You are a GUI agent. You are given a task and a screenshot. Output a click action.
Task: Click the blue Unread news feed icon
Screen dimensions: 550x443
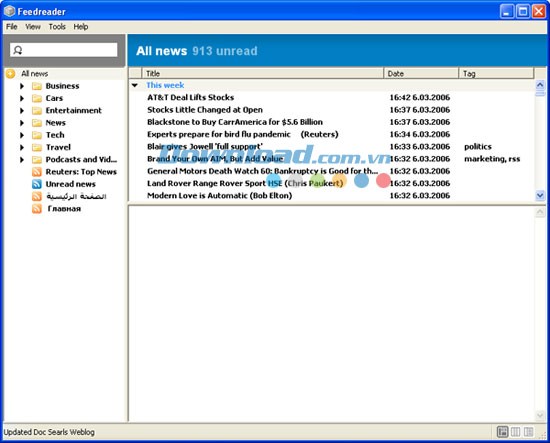click(x=37, y=184)
